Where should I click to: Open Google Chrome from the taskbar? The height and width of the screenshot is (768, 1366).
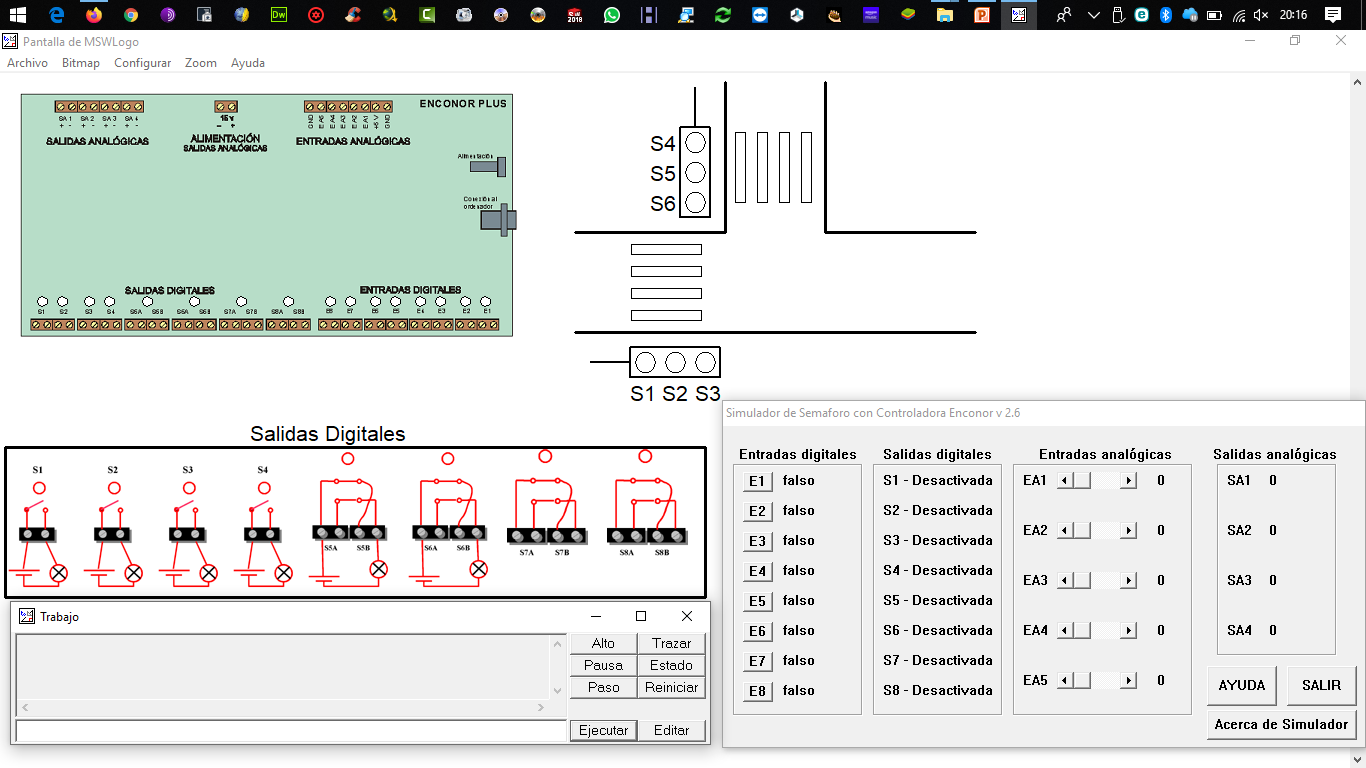[x=131, y=15]
